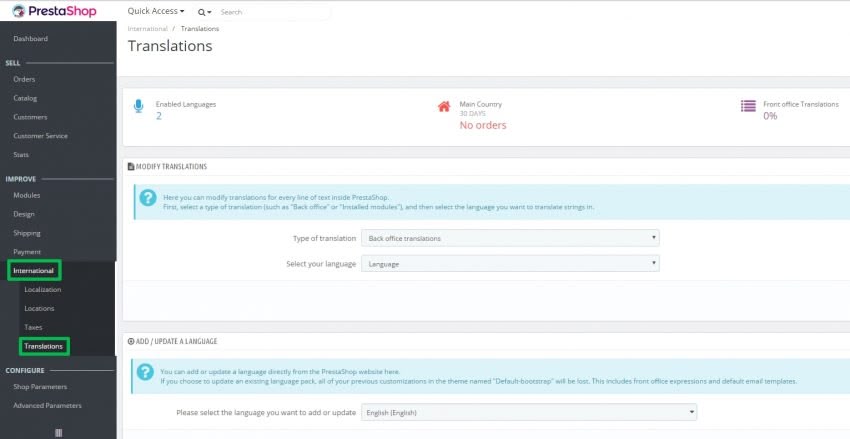
Task: Open the search magnifier filter dropdown
Action: (x=204, y=12)
